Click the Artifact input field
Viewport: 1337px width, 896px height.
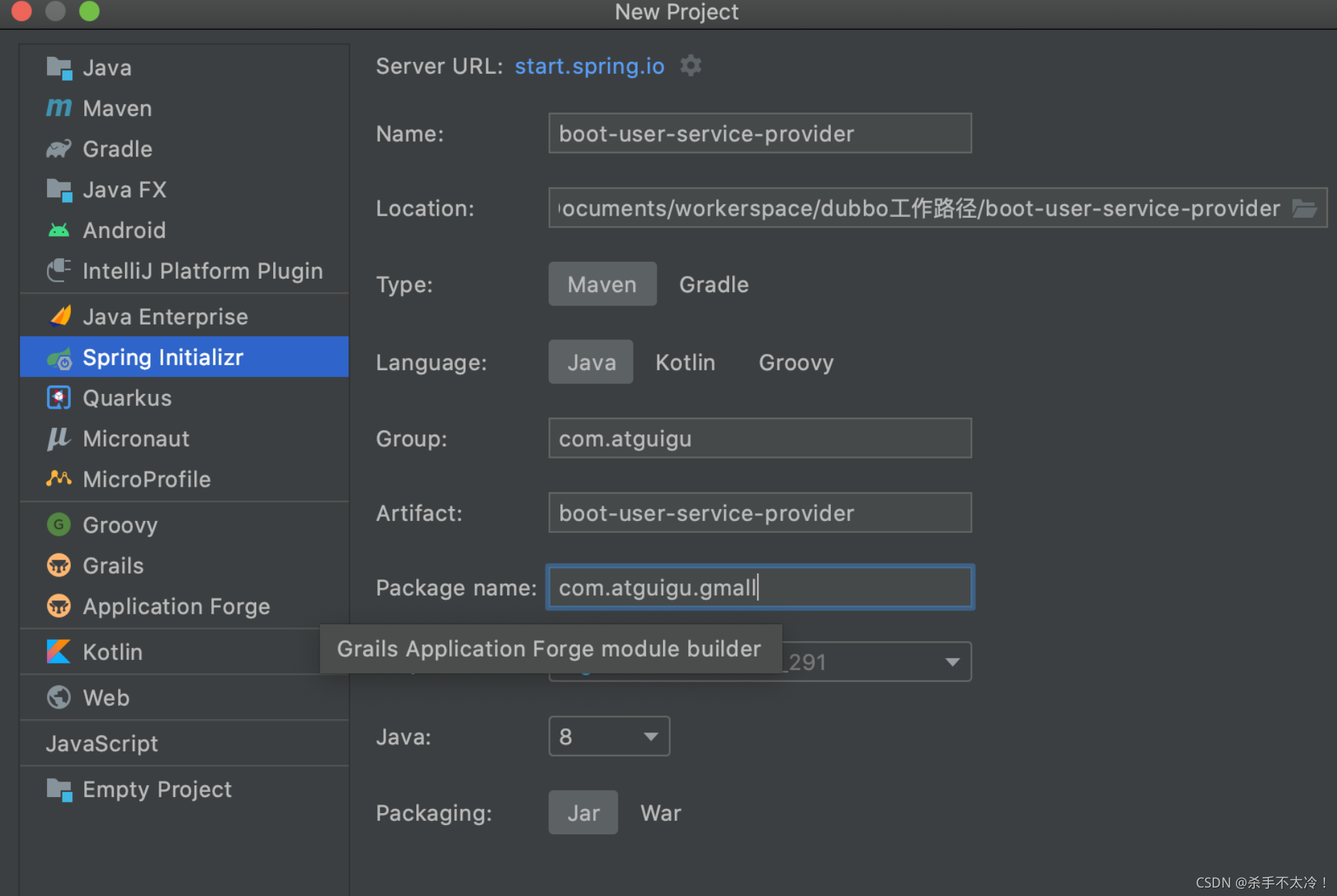coord(760,513)
